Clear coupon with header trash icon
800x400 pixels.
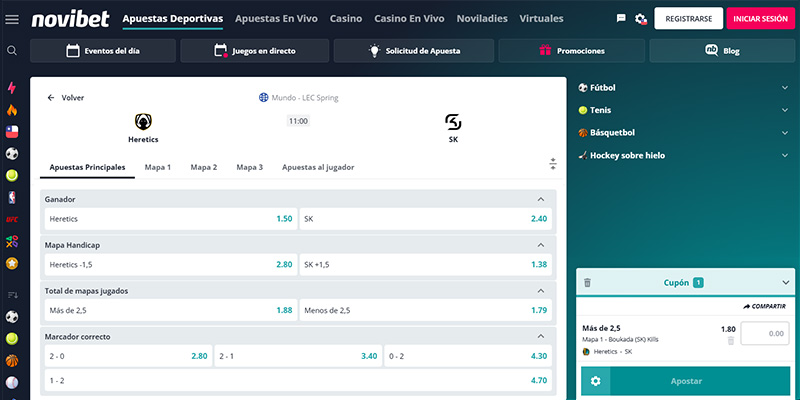point(587,282)
